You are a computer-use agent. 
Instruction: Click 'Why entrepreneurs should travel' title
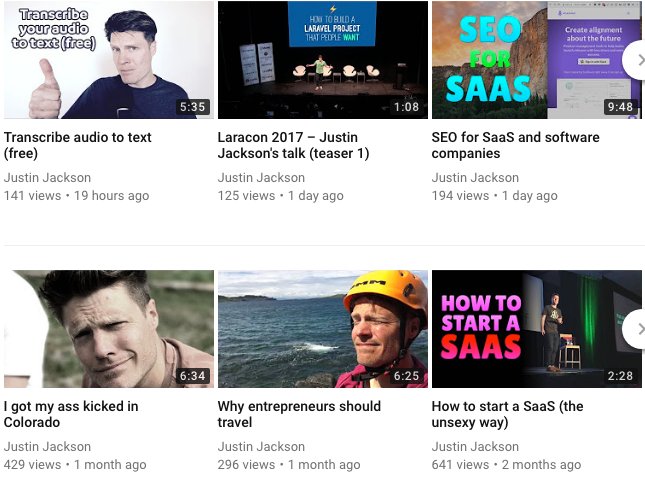299,414
